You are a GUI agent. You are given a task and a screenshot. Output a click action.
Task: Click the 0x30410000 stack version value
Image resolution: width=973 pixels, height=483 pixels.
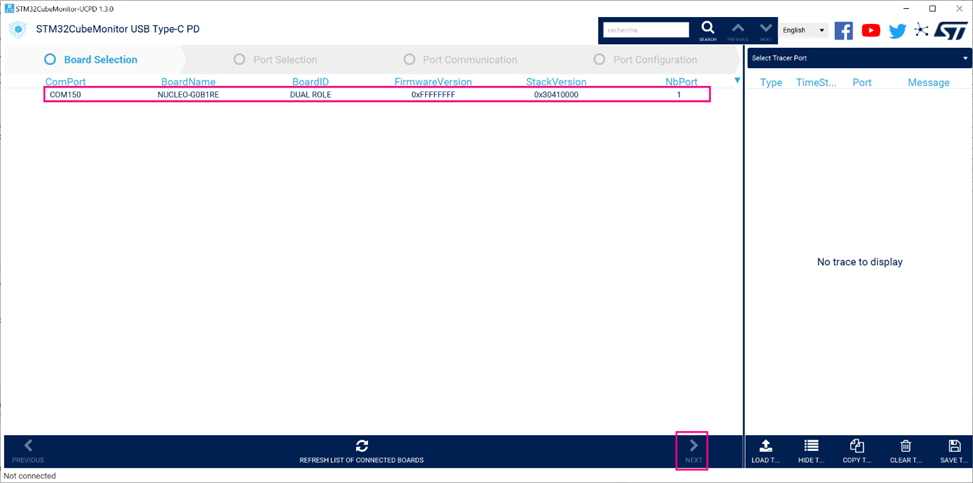(x=556, y=95)
